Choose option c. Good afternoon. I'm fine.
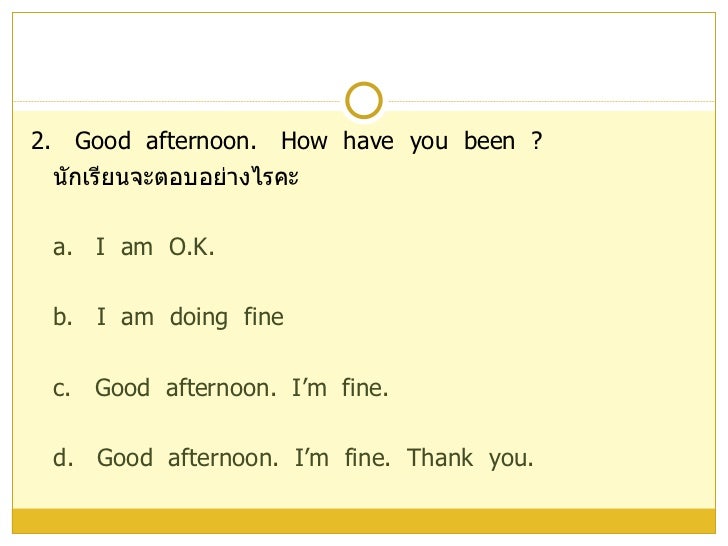728x546 pixels. click(221, 388)
